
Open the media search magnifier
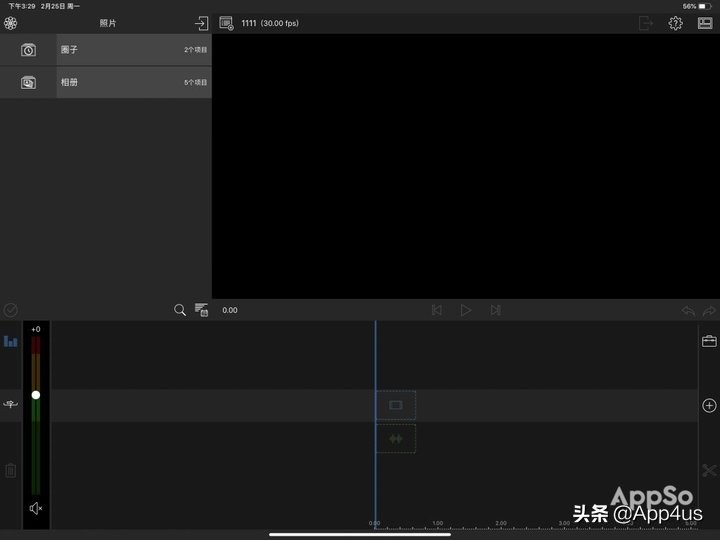[180, 310]
